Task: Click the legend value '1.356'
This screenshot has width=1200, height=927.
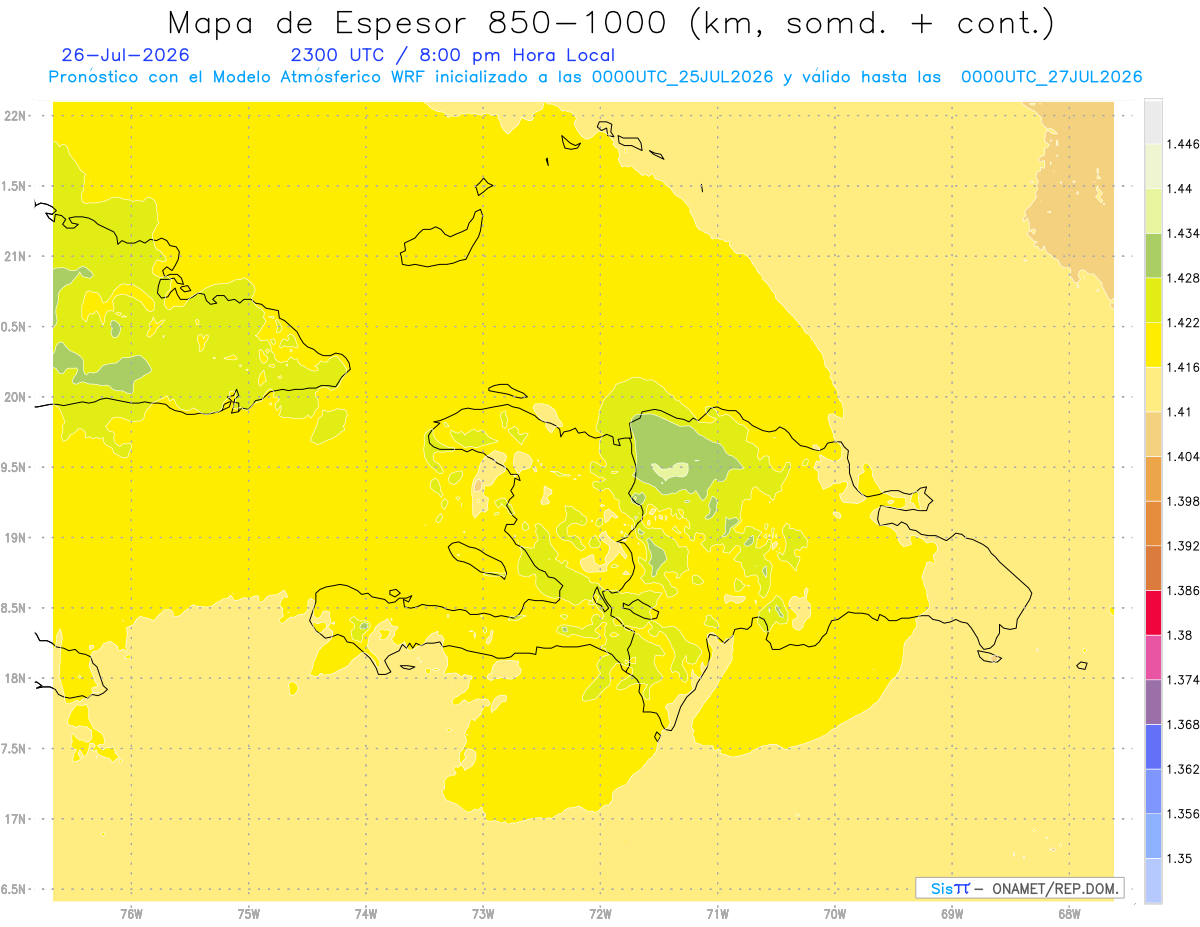Action: (x=1183, y=814)
